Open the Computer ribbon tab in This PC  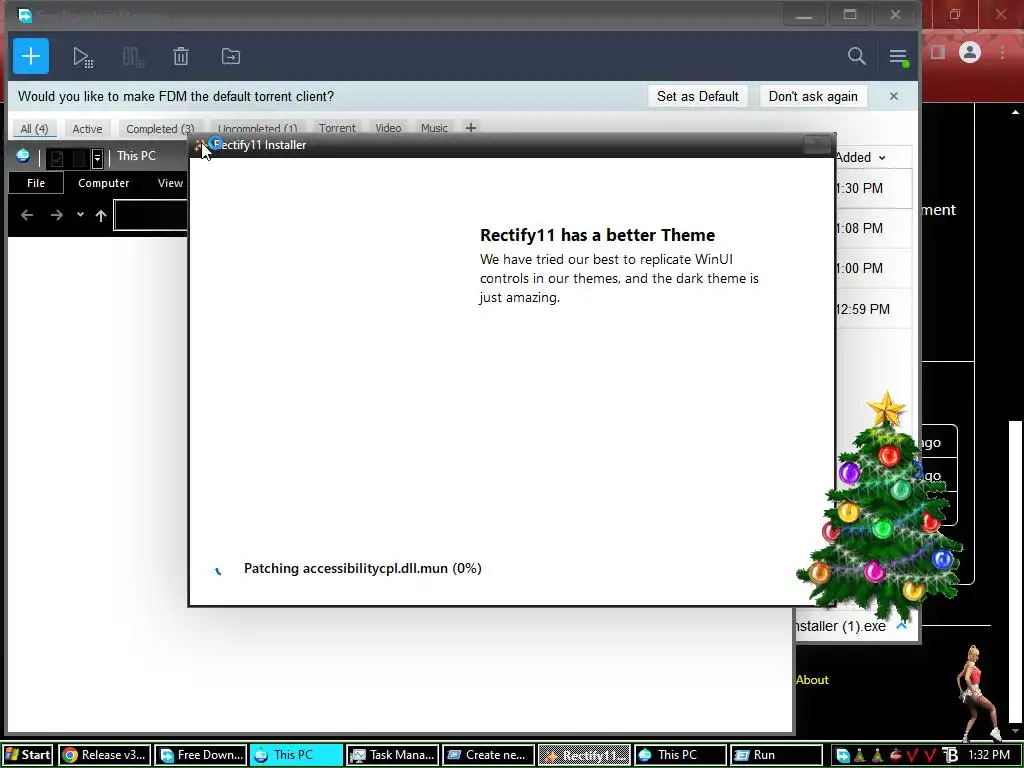click(x=103, y=183)
